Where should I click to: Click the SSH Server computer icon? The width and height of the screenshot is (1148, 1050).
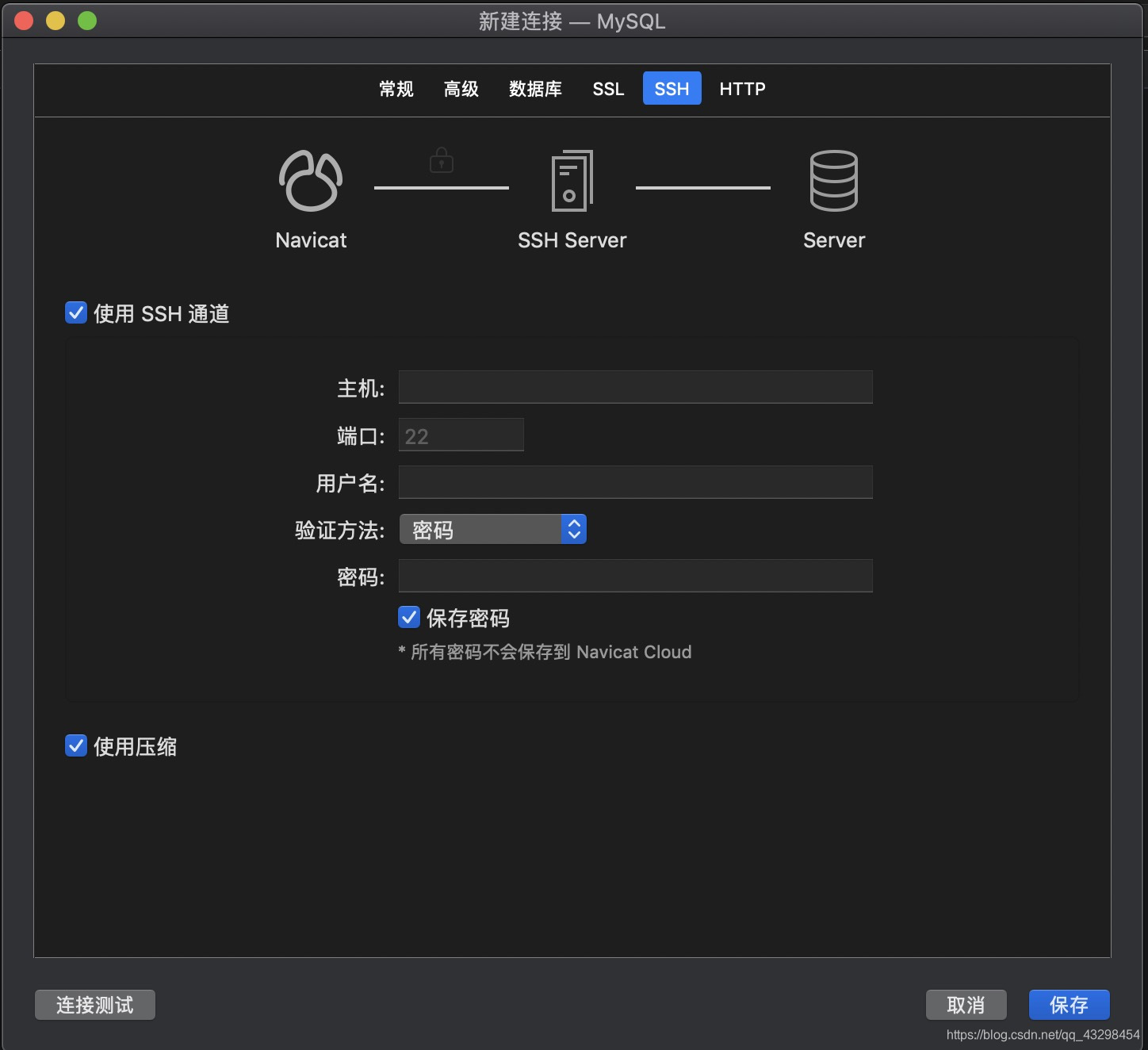[572, 181]
